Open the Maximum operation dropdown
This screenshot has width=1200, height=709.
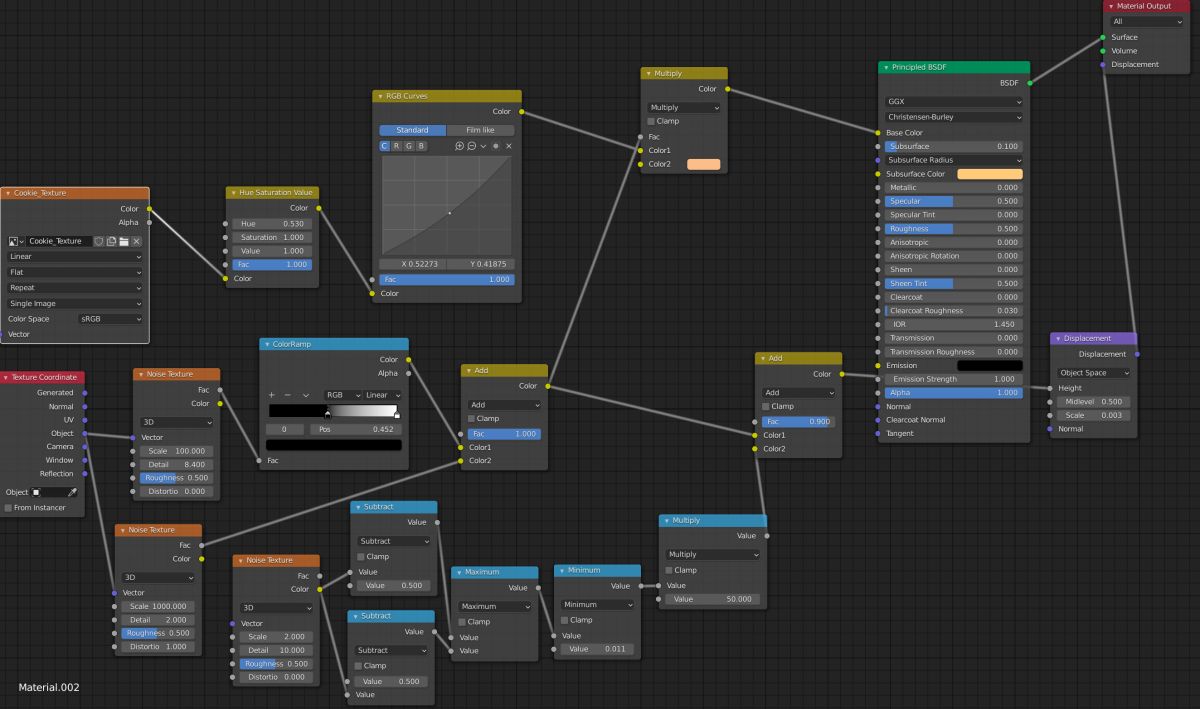point(496,606)
